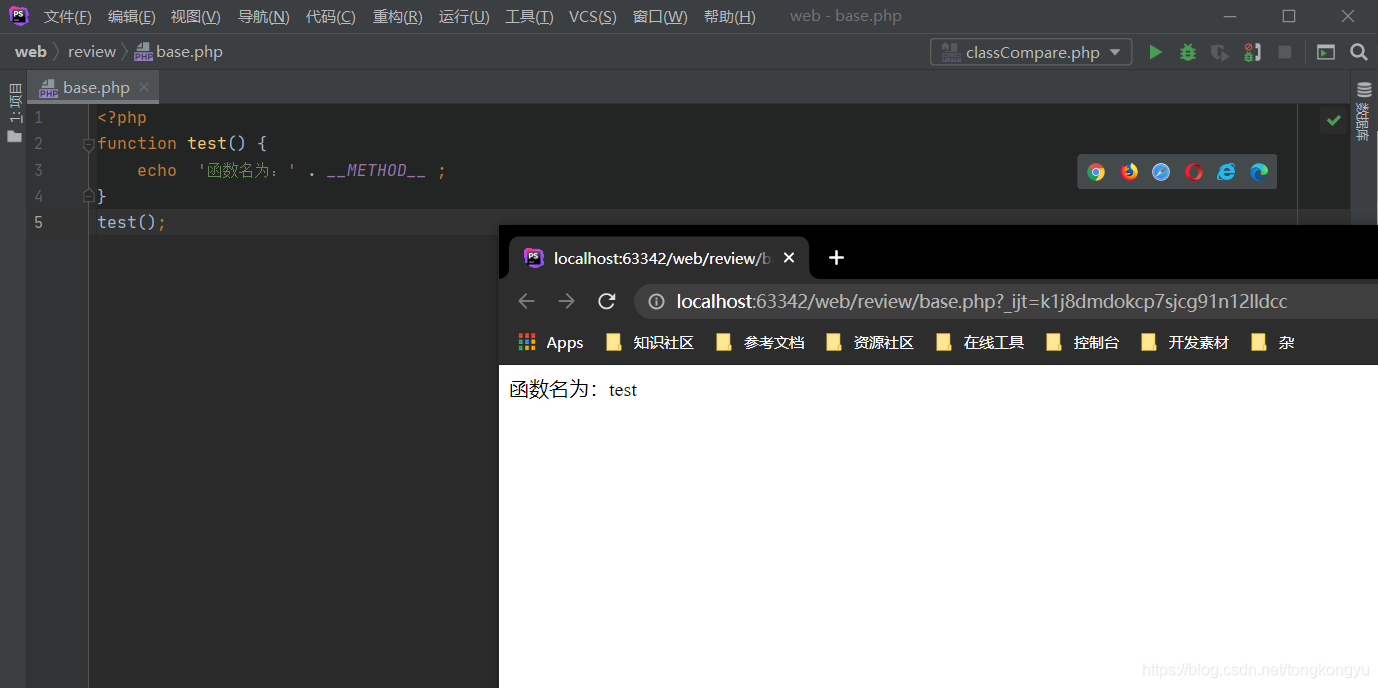
Task: Open the 窗口(W) Window menu
Action: click(x=660, y=16)
